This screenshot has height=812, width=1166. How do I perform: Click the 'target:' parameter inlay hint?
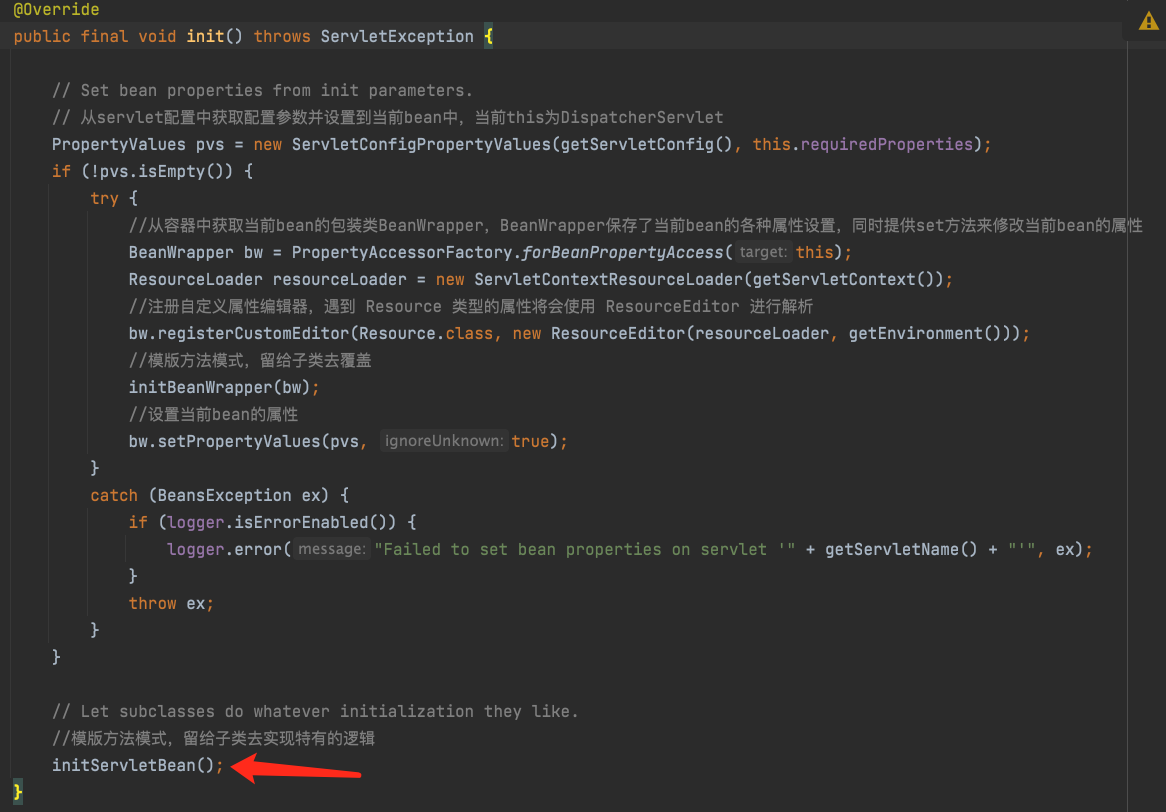click(x=763, y=252)
